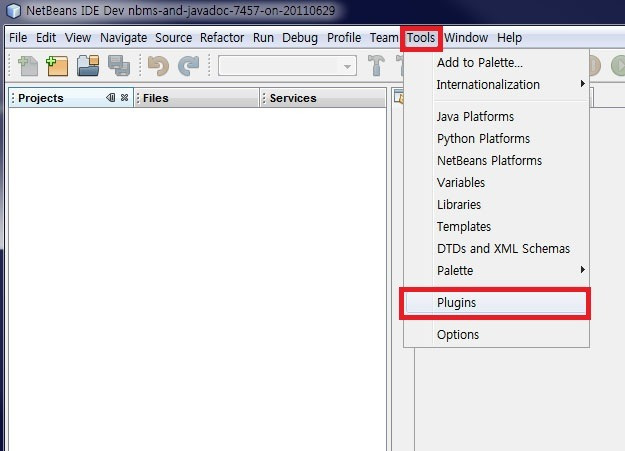Click the Undo arrow icon
Image resolution: width=625 pixels, height=451 pixels.
click(x=158, y=66)
